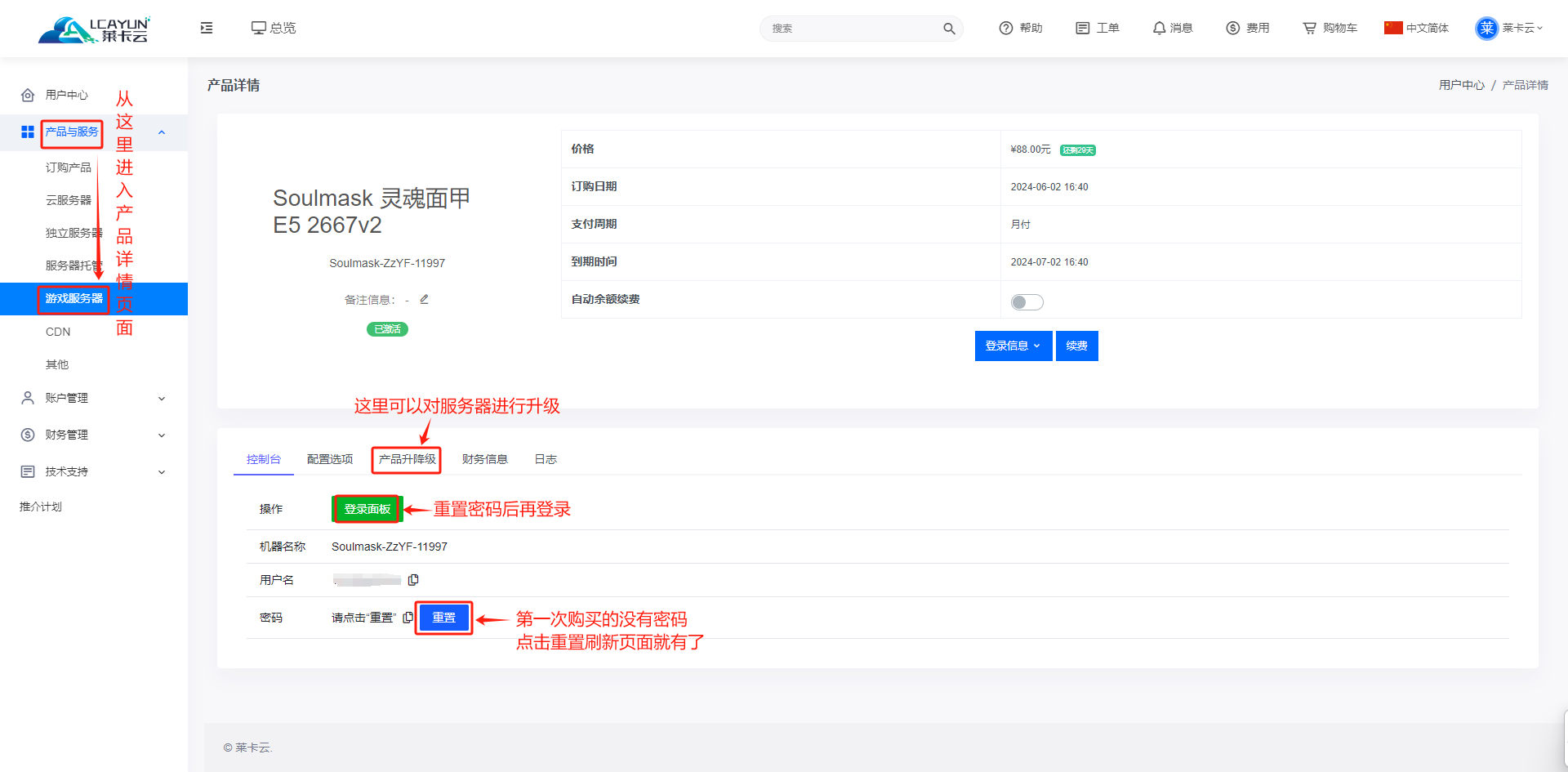
Task: Open 独立服务器 in sidebar
Action: (73, 233)
